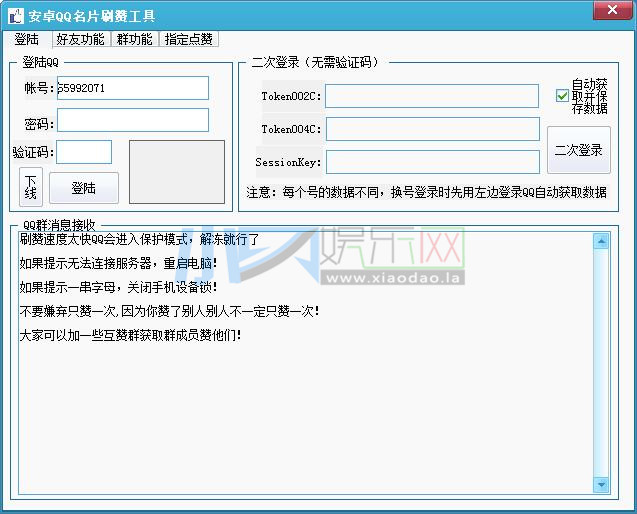Click the 二次登录 button
This screenshot has width=637, height=514.
tap(578, 150)
